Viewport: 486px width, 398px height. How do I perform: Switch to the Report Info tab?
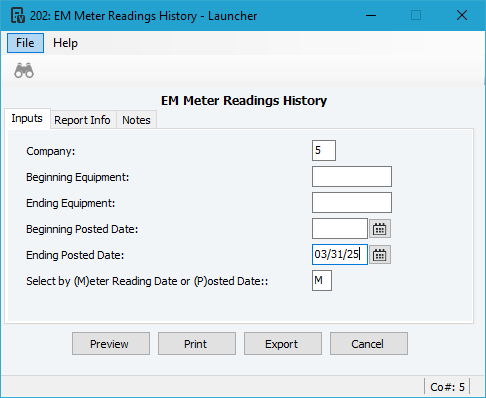coord(82,120)
